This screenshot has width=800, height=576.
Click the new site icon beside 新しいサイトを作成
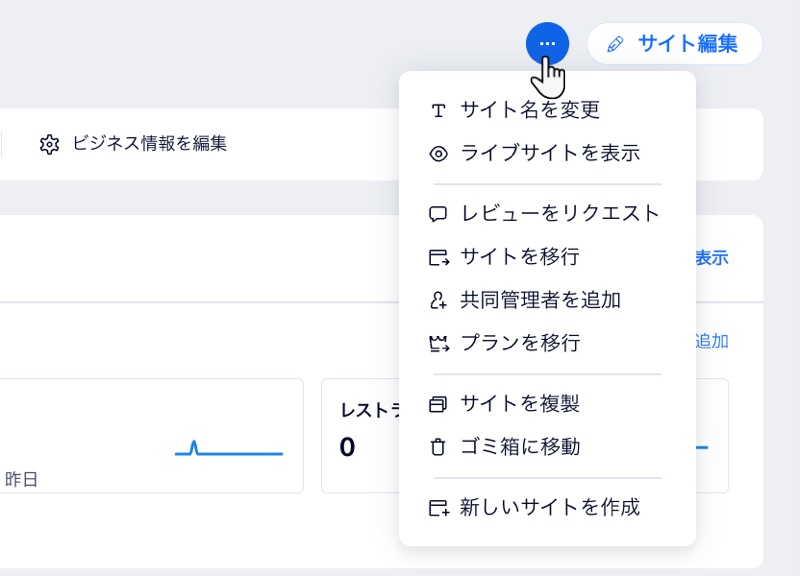click(x=438, y=508)
